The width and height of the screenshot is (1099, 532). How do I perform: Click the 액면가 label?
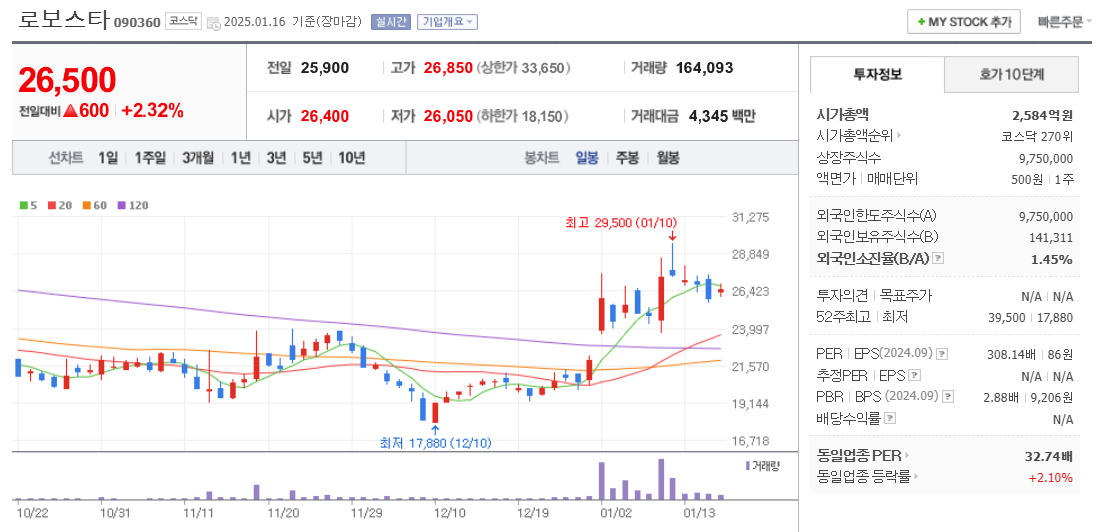click(x=835, y=179)
